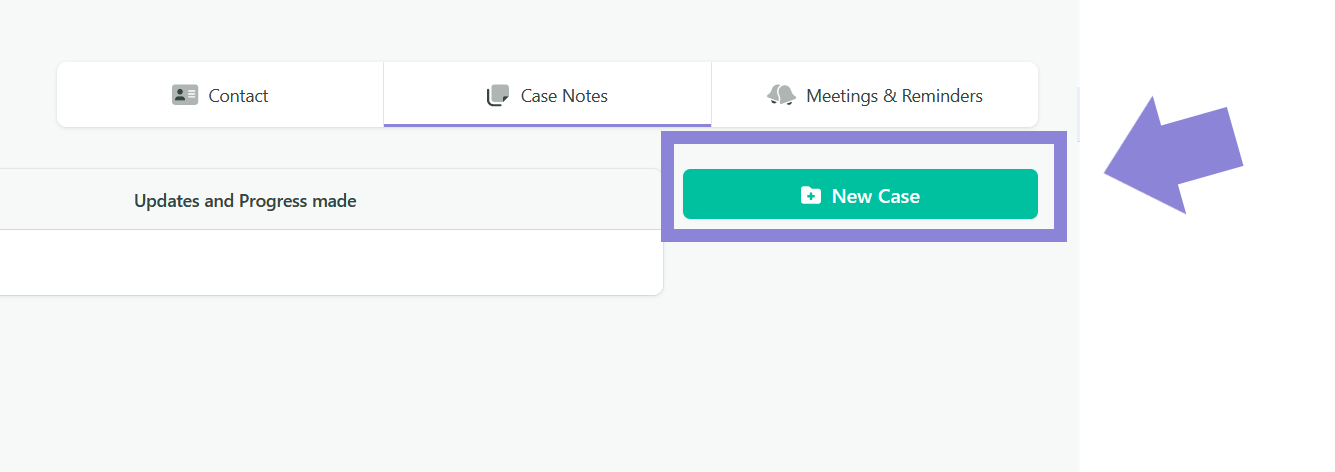
Task: Open the Meetings & Reminders tab
Action: coord(875,95)
